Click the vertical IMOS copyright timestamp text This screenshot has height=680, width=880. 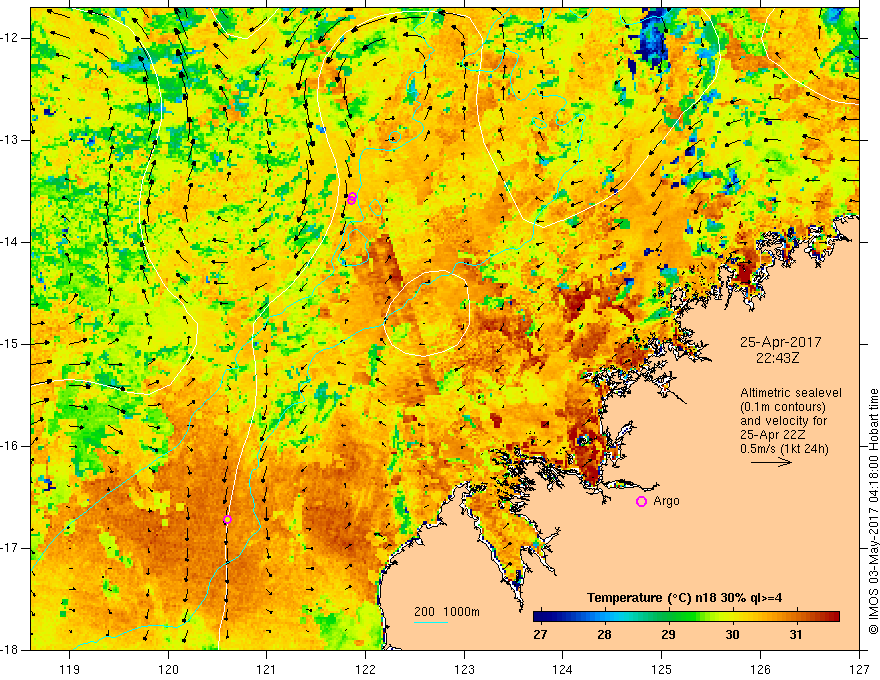point(873,511)
